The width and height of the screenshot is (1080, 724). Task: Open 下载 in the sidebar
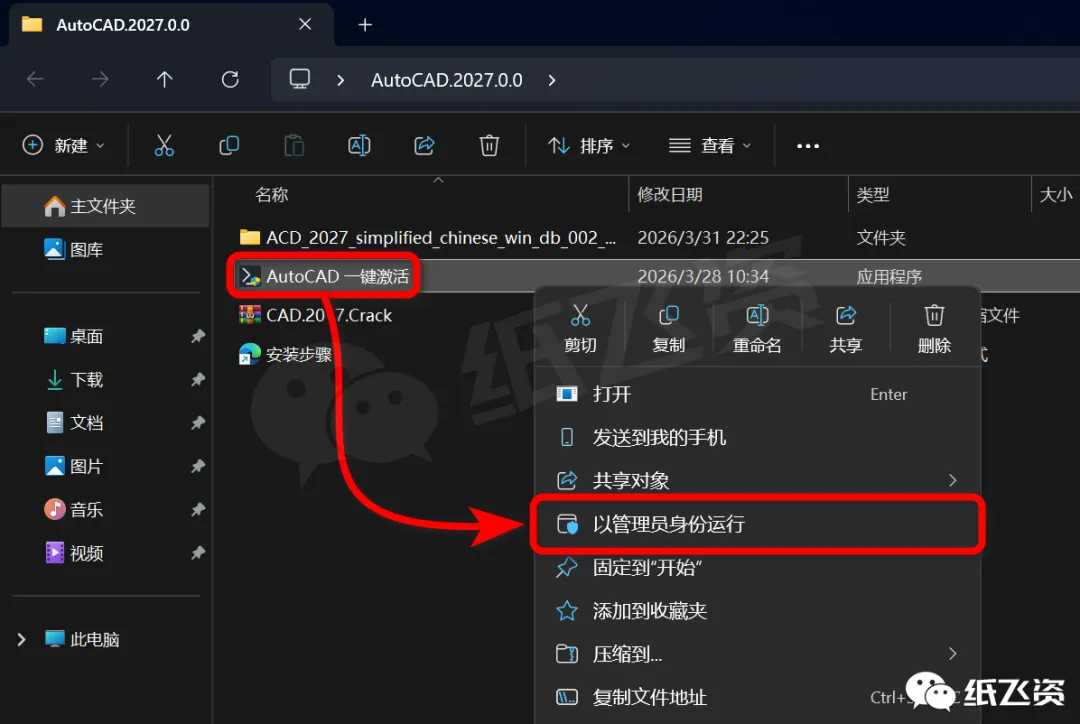click(x=74, y=380)
